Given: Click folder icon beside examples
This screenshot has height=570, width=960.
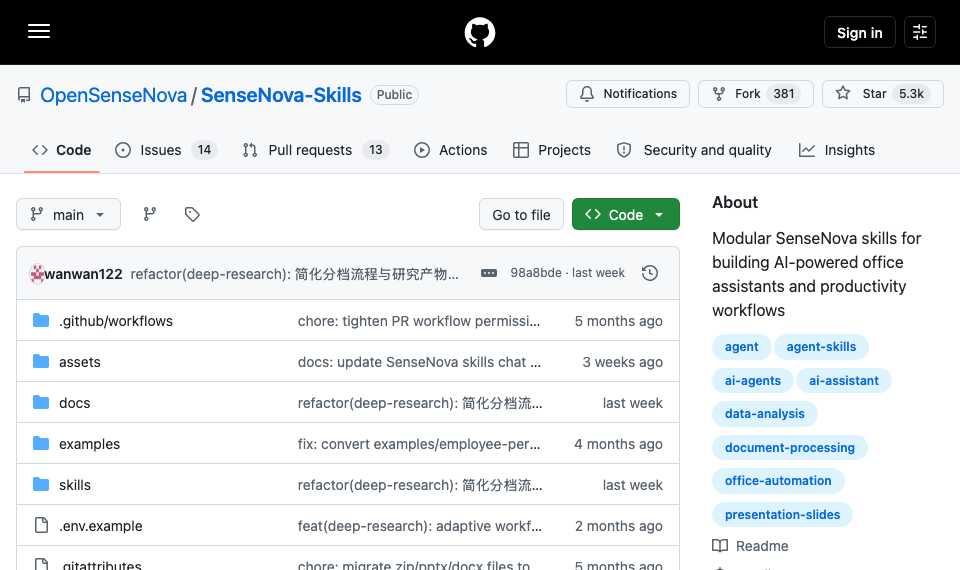Looking at the screenshot, I should coord(41,443).
